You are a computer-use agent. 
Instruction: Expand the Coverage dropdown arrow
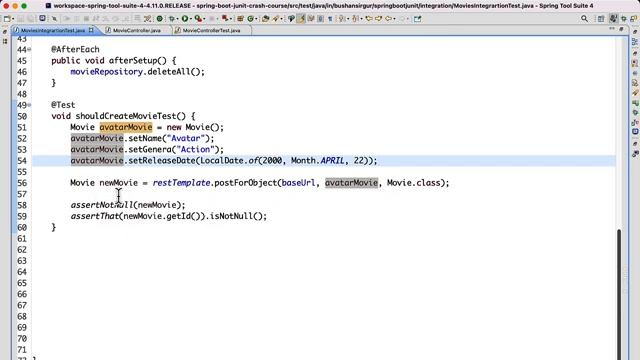click(204, 19)
